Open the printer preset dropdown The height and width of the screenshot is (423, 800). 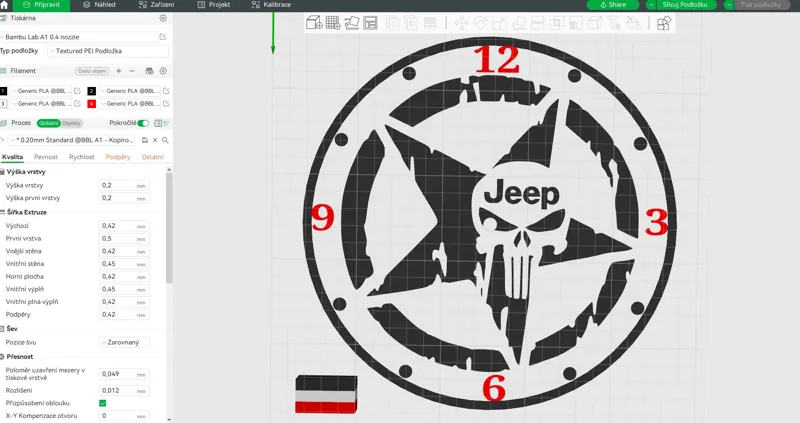pos(79,37)
